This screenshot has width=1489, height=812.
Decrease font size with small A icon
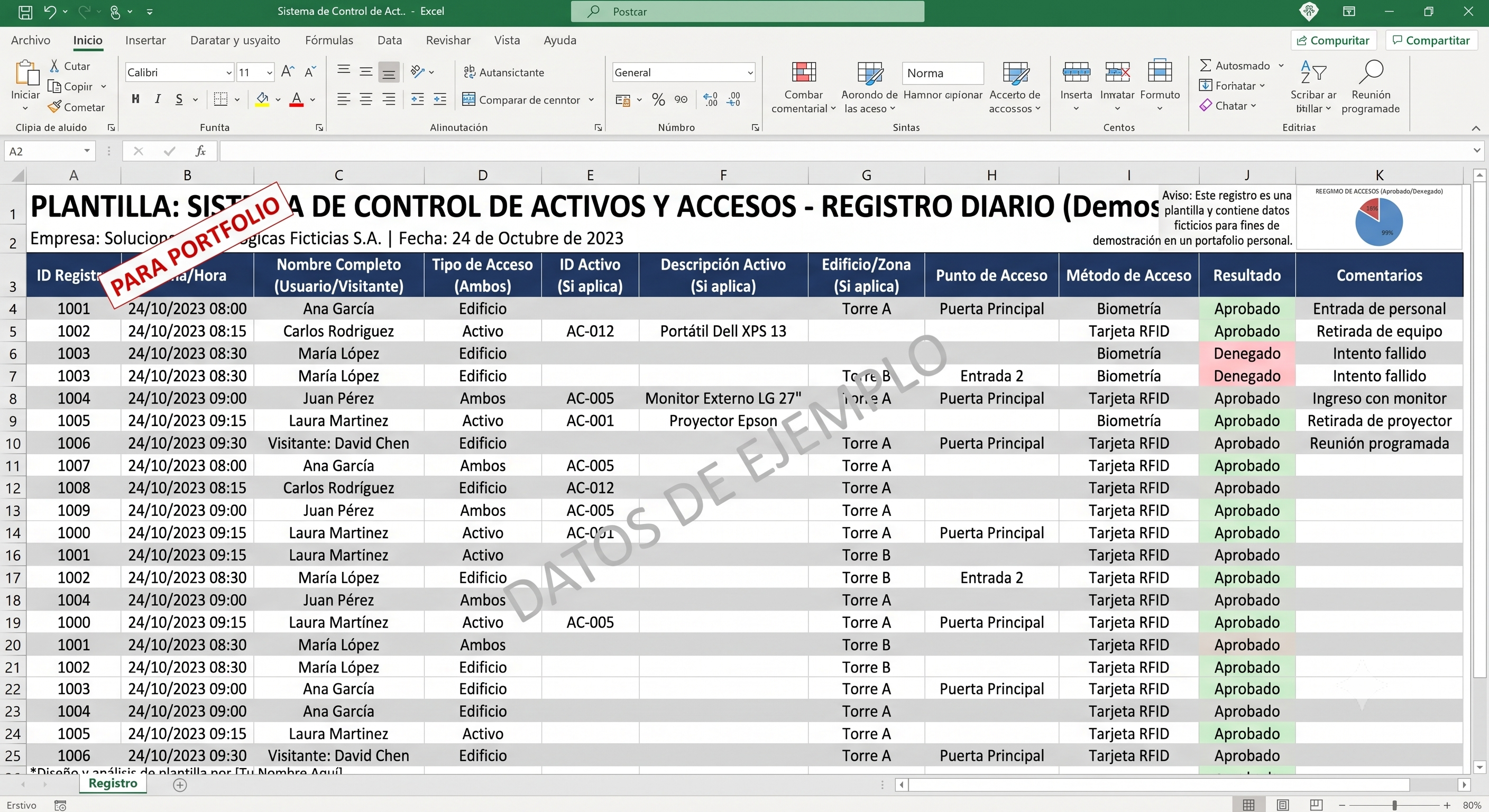pyautogui.click(x=310, y=72)
